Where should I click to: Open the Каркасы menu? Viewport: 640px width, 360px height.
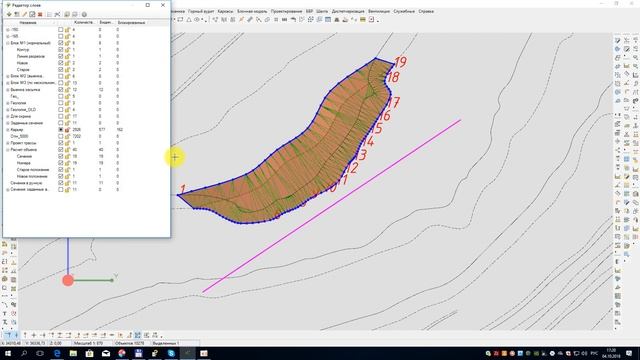225,11
